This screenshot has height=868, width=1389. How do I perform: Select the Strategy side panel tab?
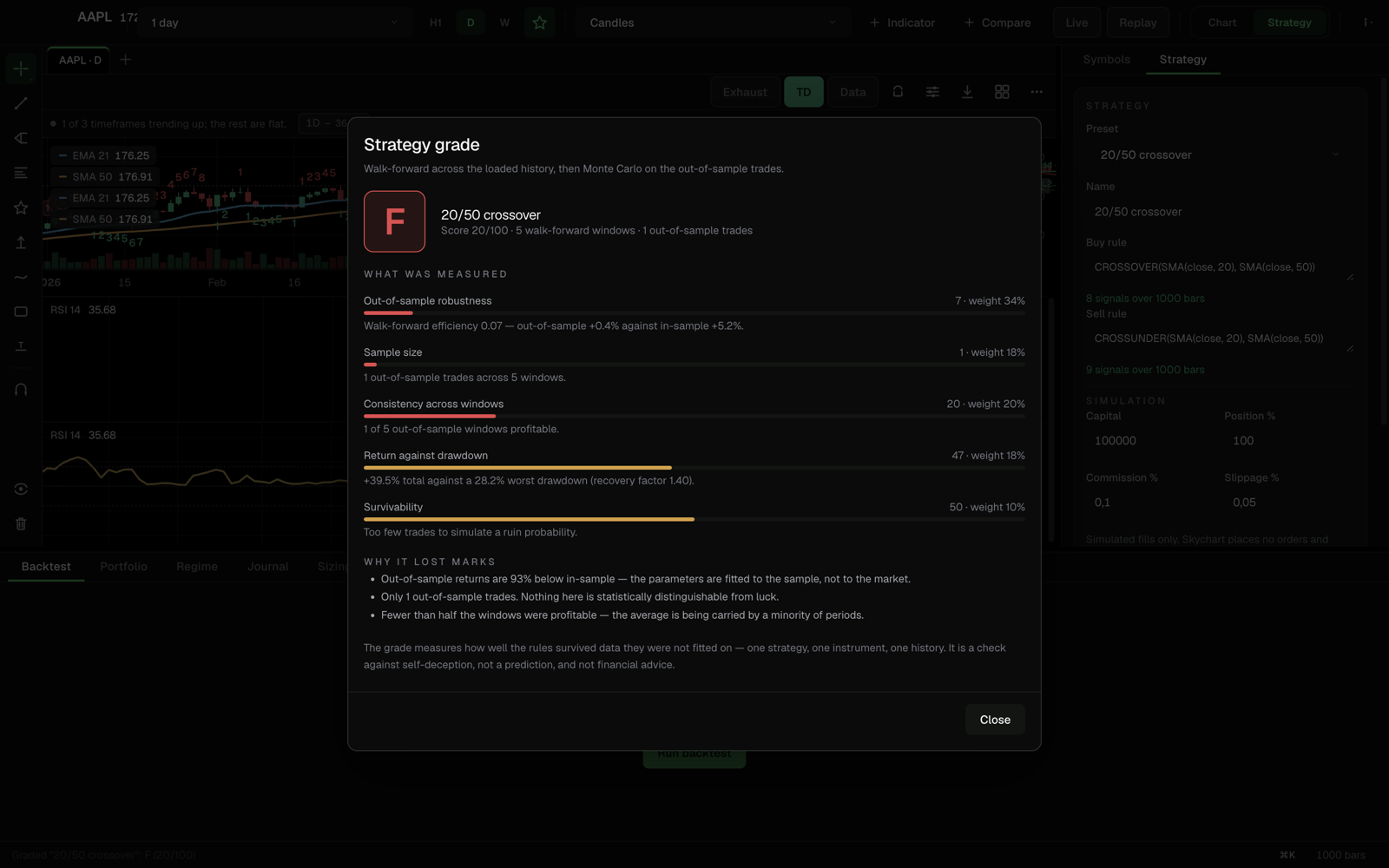click(1182, 59)
